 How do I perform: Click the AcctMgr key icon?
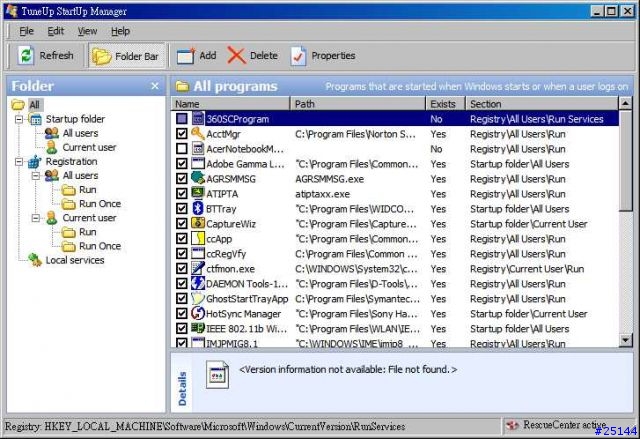[x=198, y=133]
